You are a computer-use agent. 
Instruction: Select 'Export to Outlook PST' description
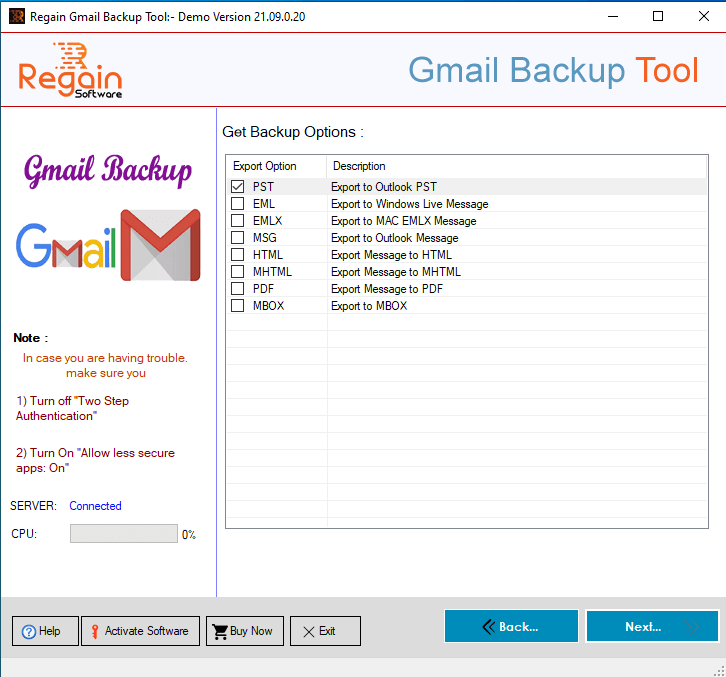[384, 187]
